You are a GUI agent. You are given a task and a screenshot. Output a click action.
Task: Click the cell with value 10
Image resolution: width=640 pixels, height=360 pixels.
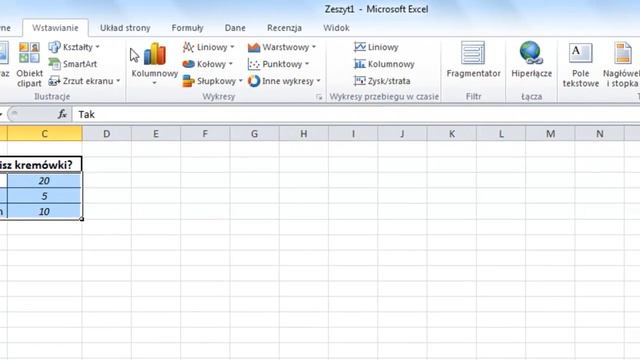44,211
